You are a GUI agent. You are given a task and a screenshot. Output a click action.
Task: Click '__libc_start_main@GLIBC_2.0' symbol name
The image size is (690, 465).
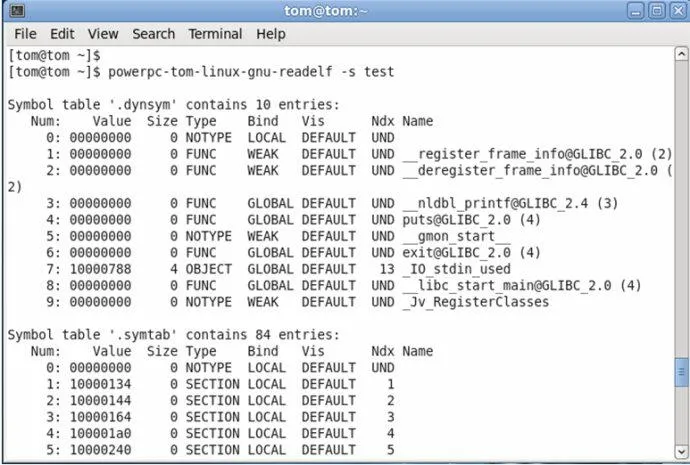[x=506, y=286]
